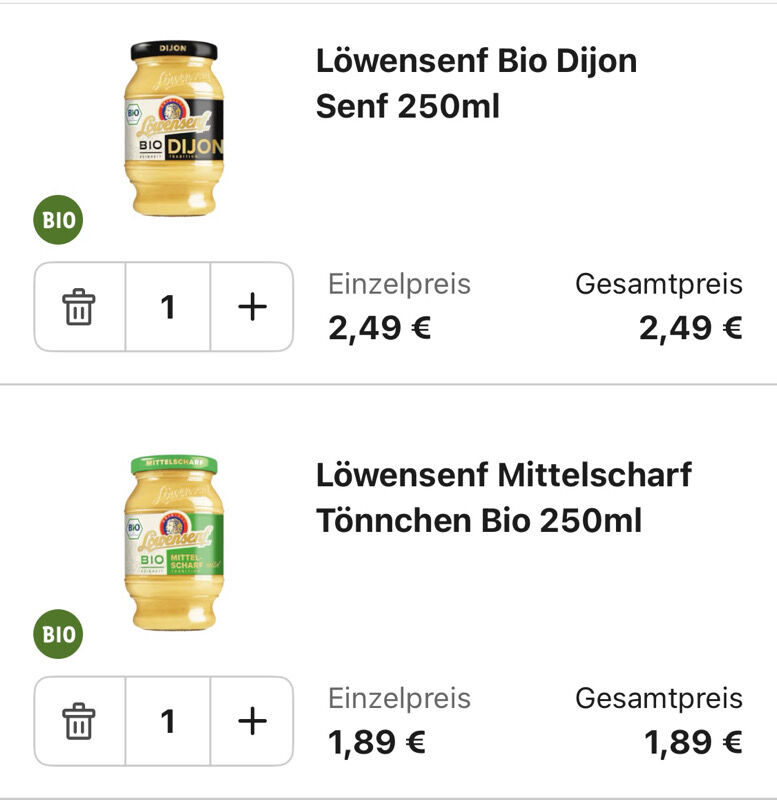
Task: Tap the Gesamtpreis label for Mittelscharf Senf
Action: (x=659, y=699)
